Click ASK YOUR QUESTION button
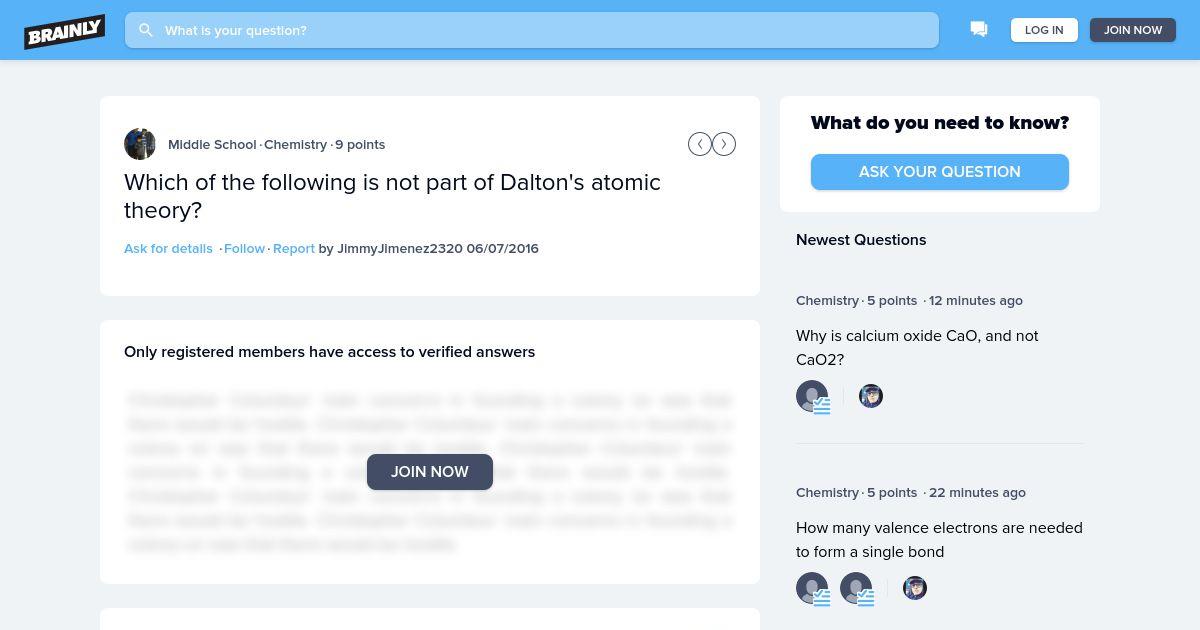The width and height of the screenshot is (1200, 630). [x=940, y=172]
